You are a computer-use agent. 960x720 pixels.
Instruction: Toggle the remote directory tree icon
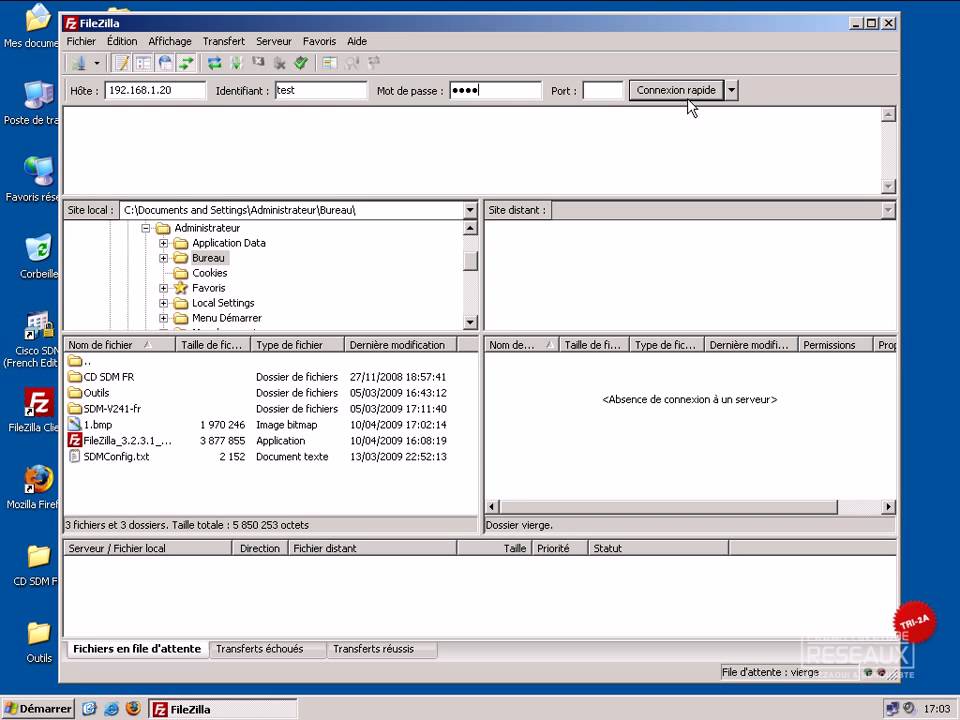click(x=165, y=62)
